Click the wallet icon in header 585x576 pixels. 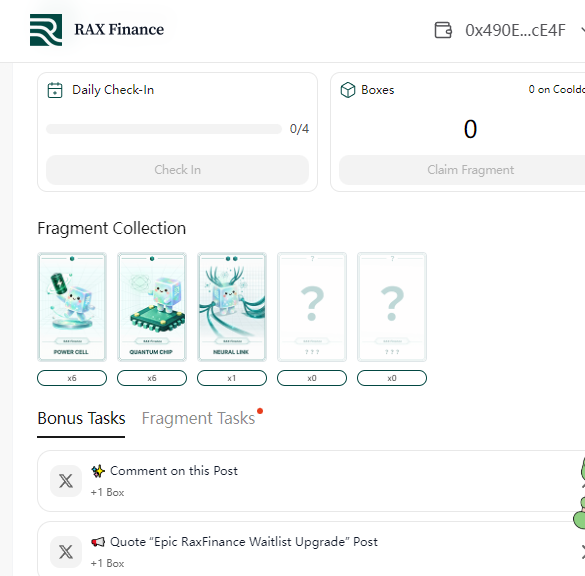coord(443,30)
